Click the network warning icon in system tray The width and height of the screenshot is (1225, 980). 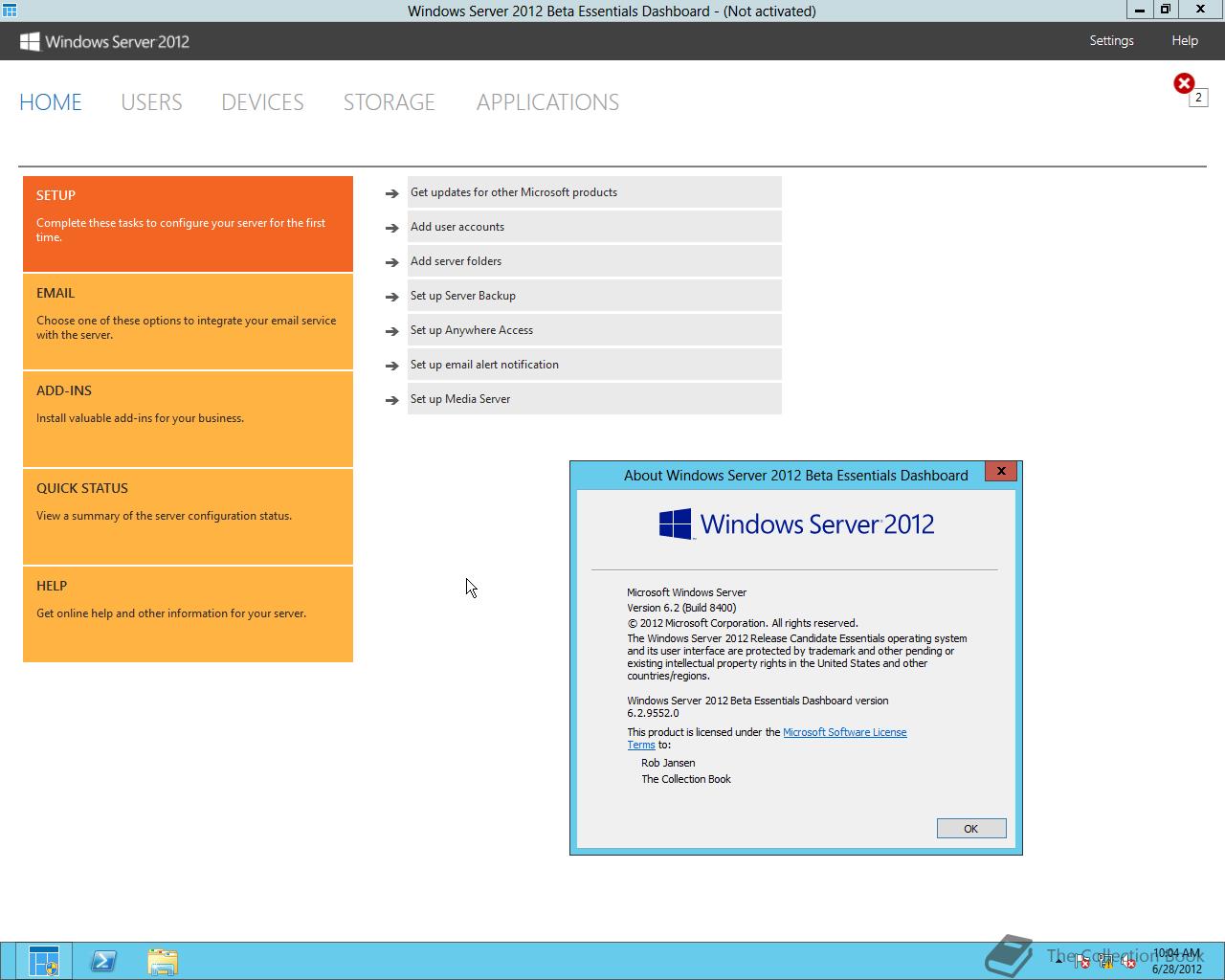tap(1105, 961)
